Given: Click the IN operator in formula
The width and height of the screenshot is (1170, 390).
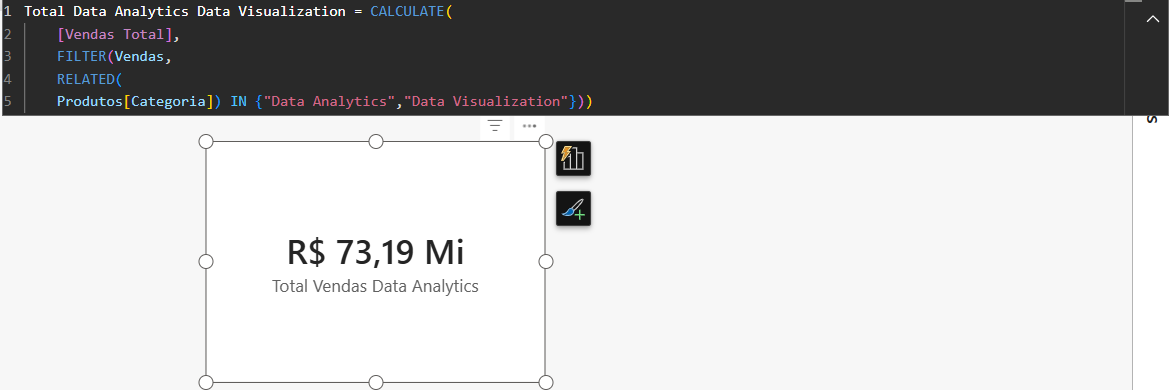Looking at the screenshot, I should pos(238,101).
